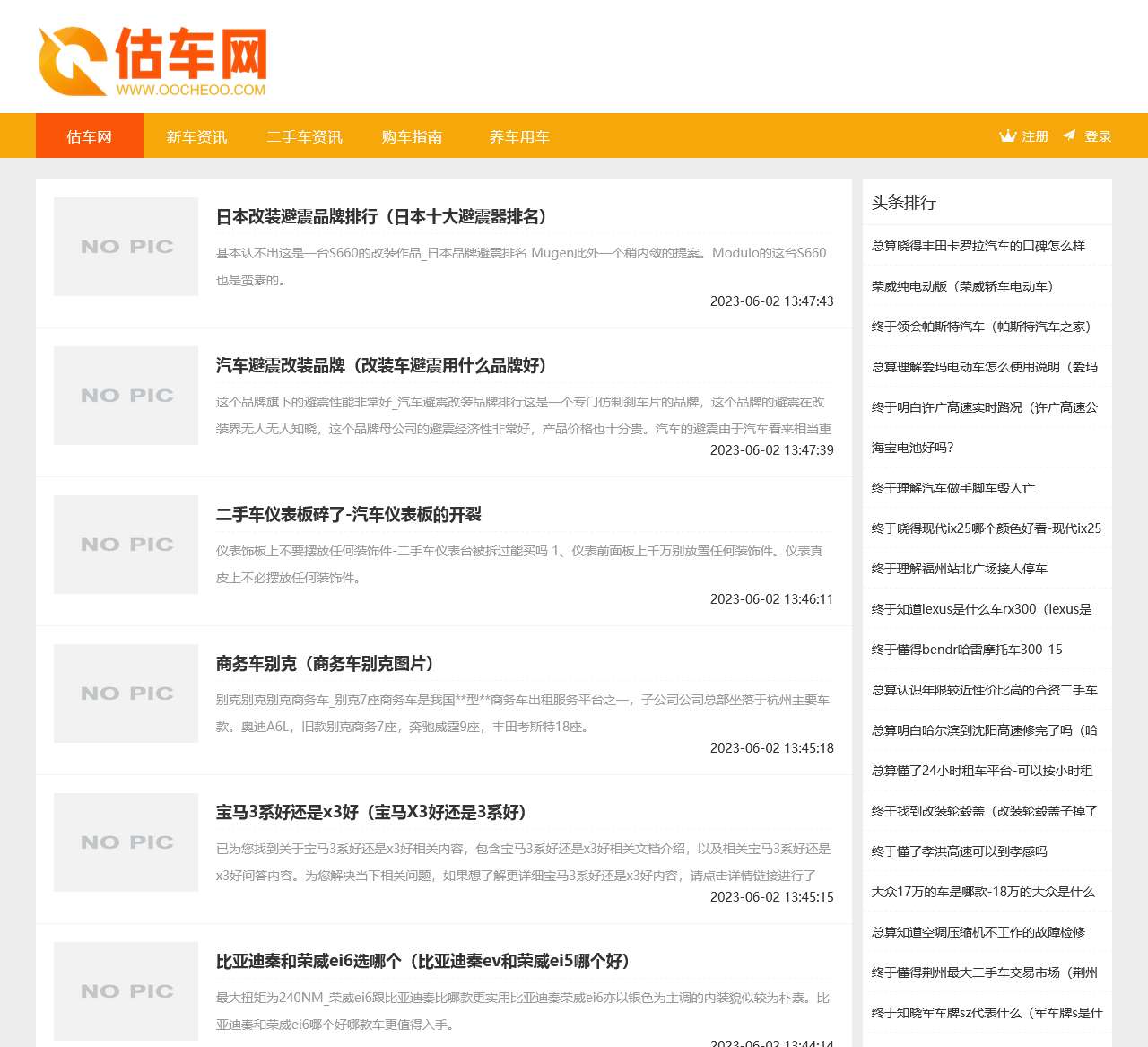Click the 头条排行 heading

[904, 203]
